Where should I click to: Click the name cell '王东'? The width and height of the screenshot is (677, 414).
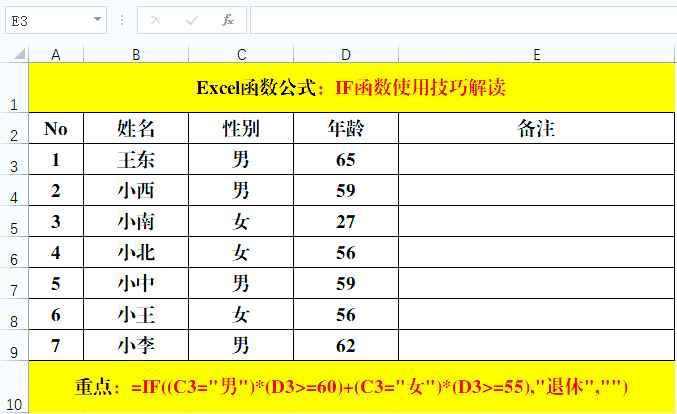click(x=136, y=159)
